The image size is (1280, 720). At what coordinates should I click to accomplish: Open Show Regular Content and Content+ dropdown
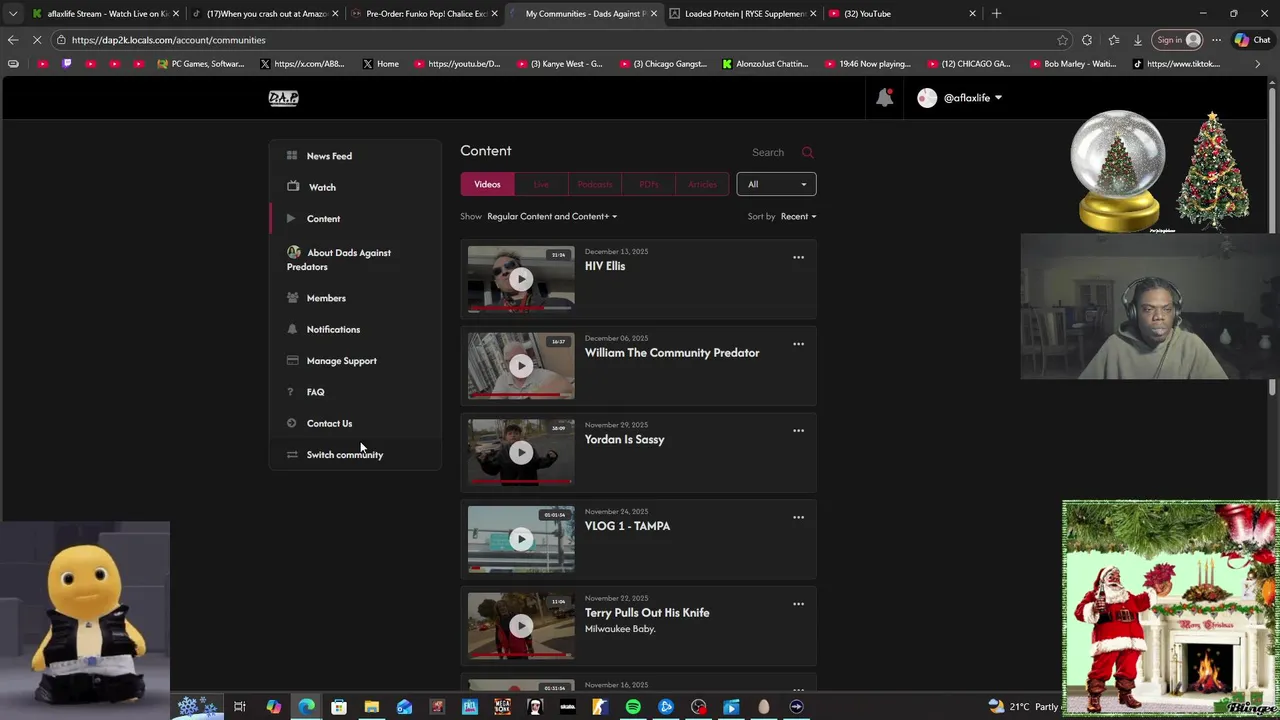[551, 216]
